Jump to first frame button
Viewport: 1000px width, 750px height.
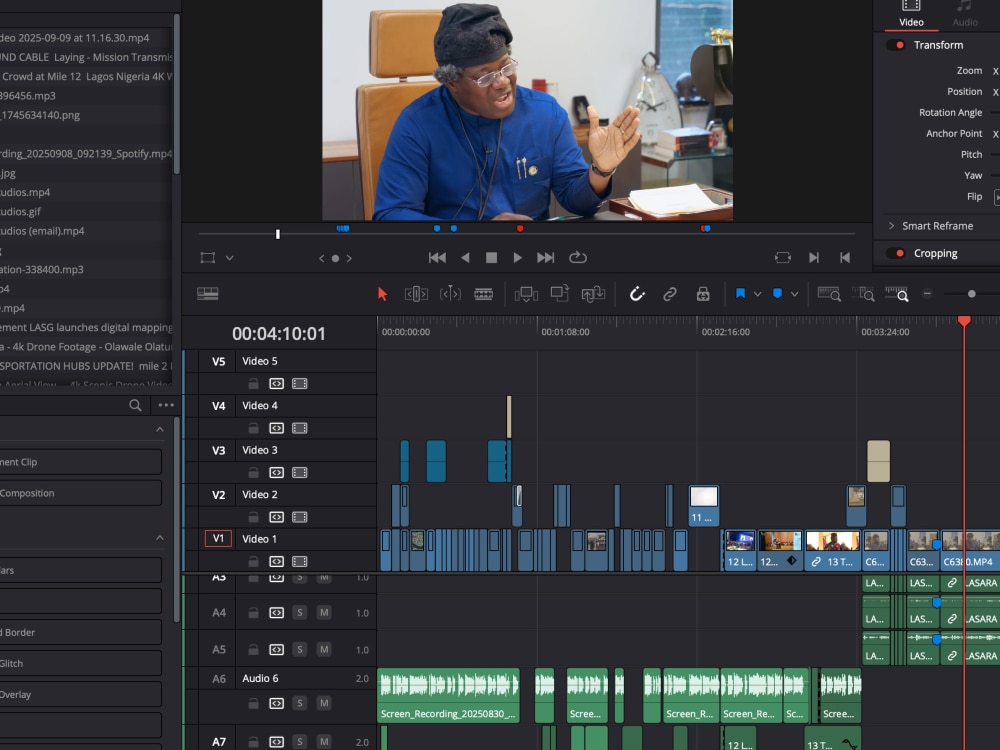437,258
